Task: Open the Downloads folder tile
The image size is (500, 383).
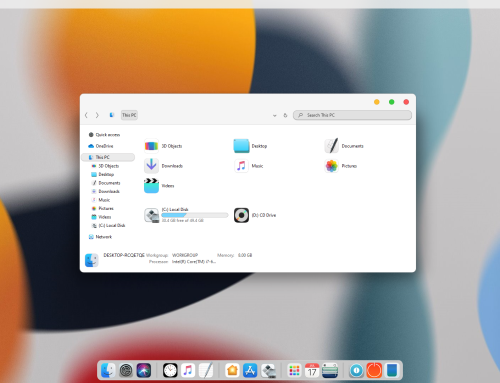Action: click(x=164, y=166)
